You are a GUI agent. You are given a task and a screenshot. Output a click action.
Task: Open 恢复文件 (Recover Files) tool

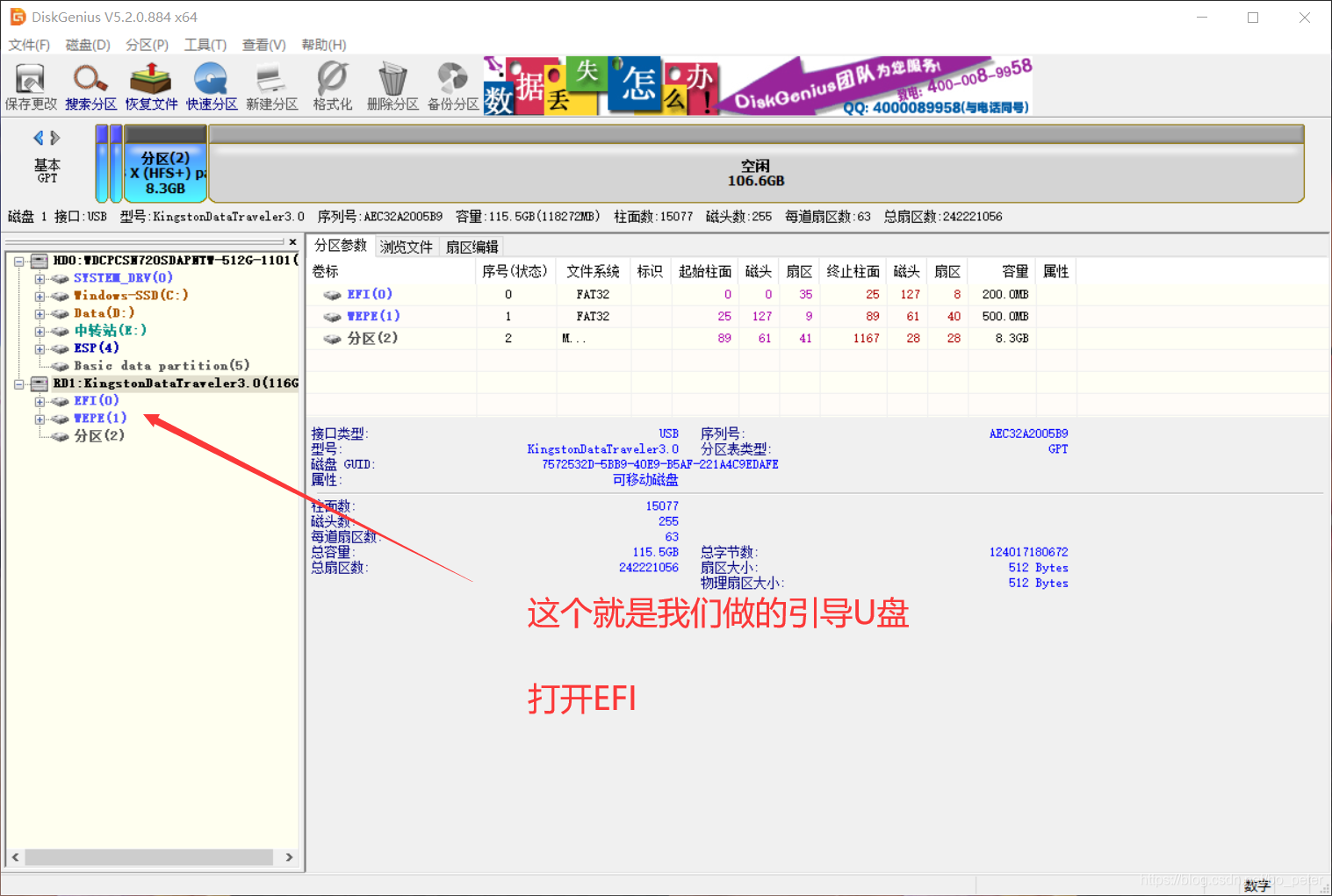coord(150,85)
